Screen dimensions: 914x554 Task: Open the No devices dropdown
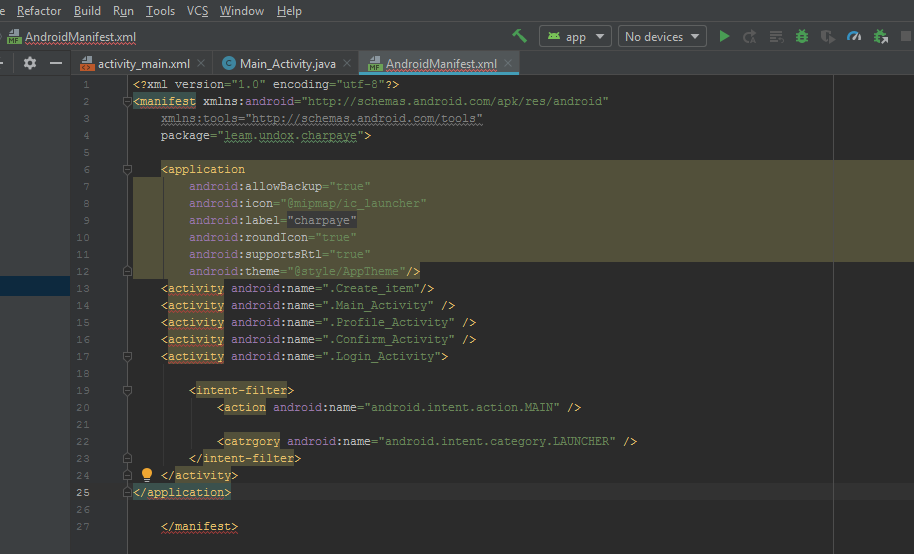(661, 36)
